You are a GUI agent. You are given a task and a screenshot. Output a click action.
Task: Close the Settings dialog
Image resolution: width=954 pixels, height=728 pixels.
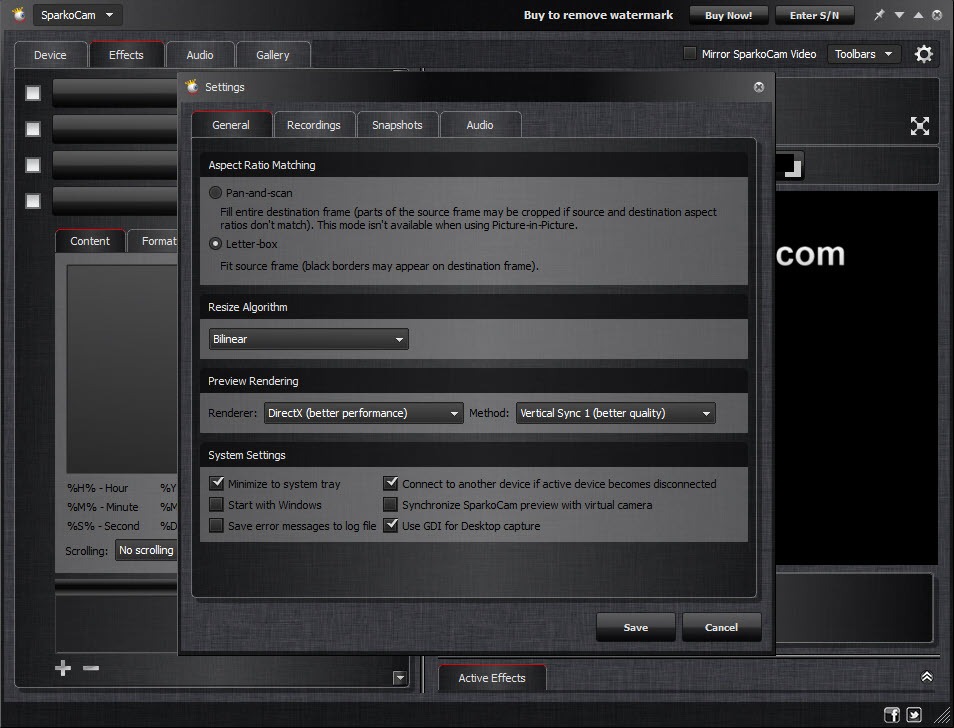point(759,87)
